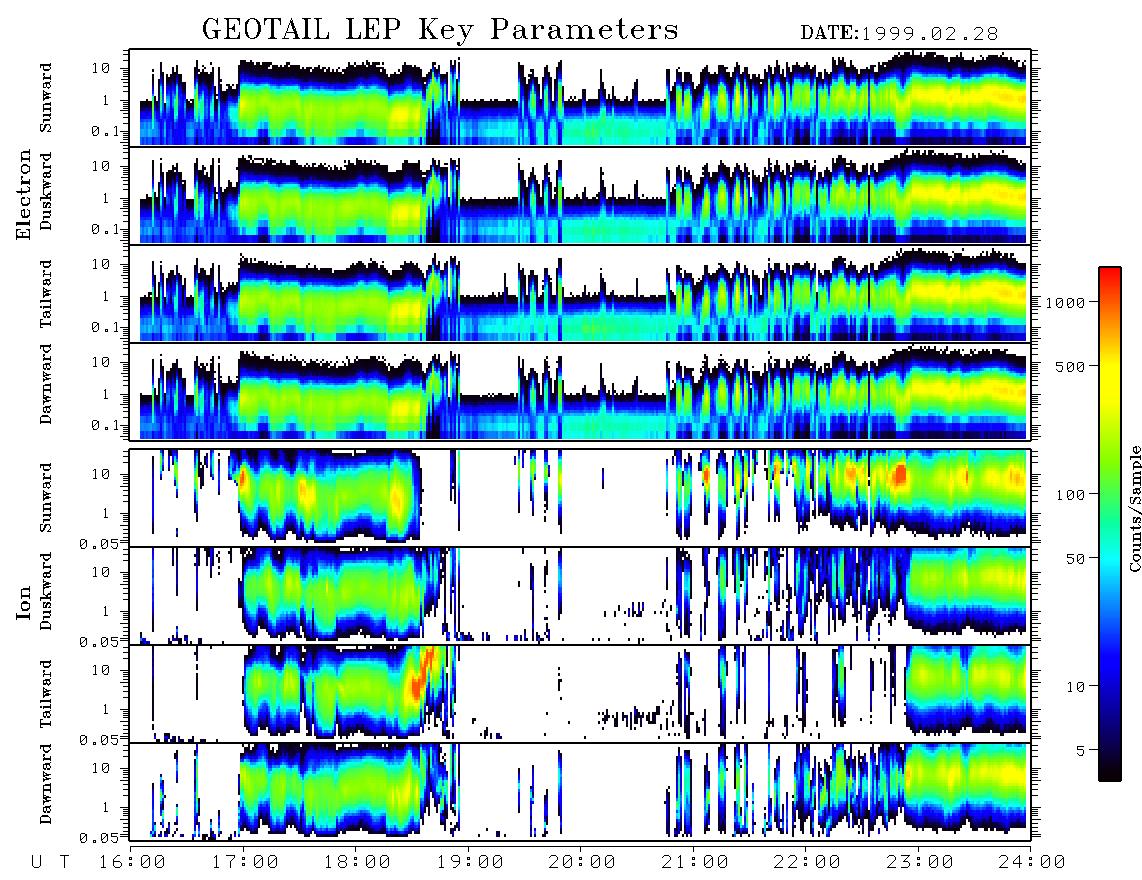Open the Electron Duskward spectrogram panel

[580, 195]
